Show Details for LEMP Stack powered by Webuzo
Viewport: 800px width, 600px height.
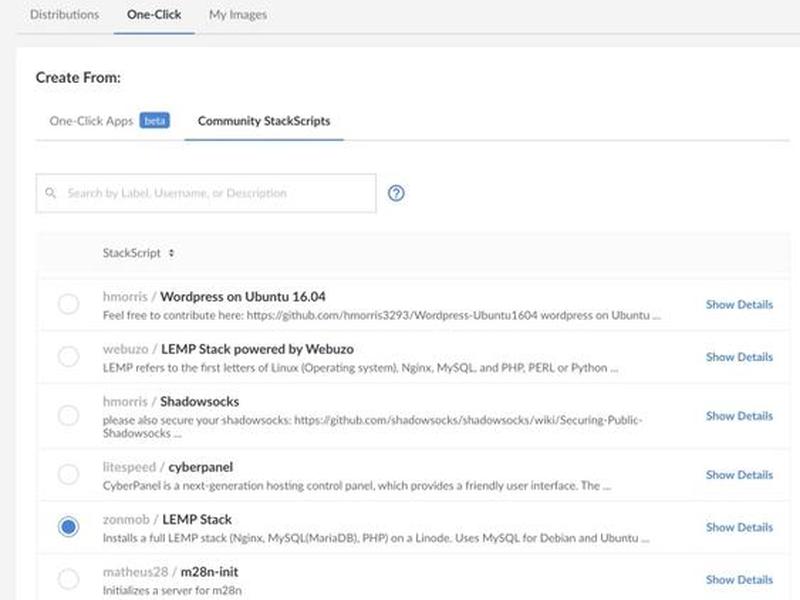739,357
